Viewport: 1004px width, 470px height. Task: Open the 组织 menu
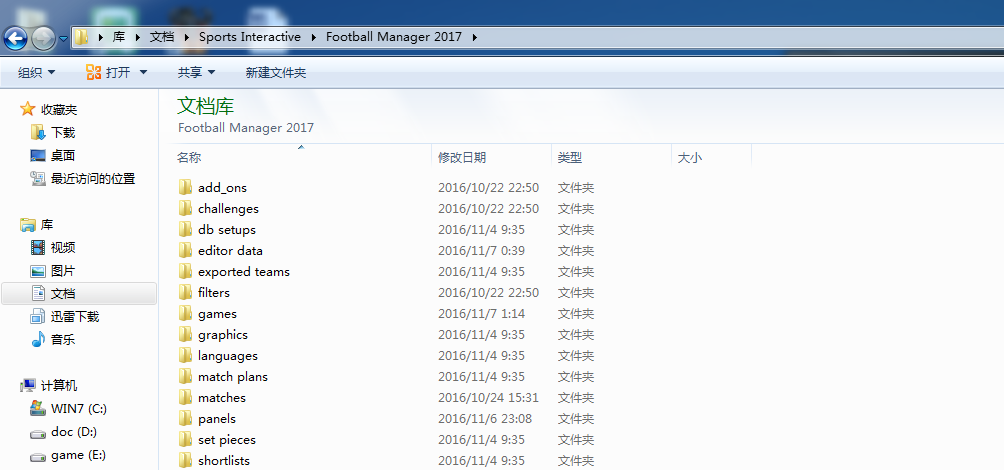pyautogui.click(x=36, y=72)
